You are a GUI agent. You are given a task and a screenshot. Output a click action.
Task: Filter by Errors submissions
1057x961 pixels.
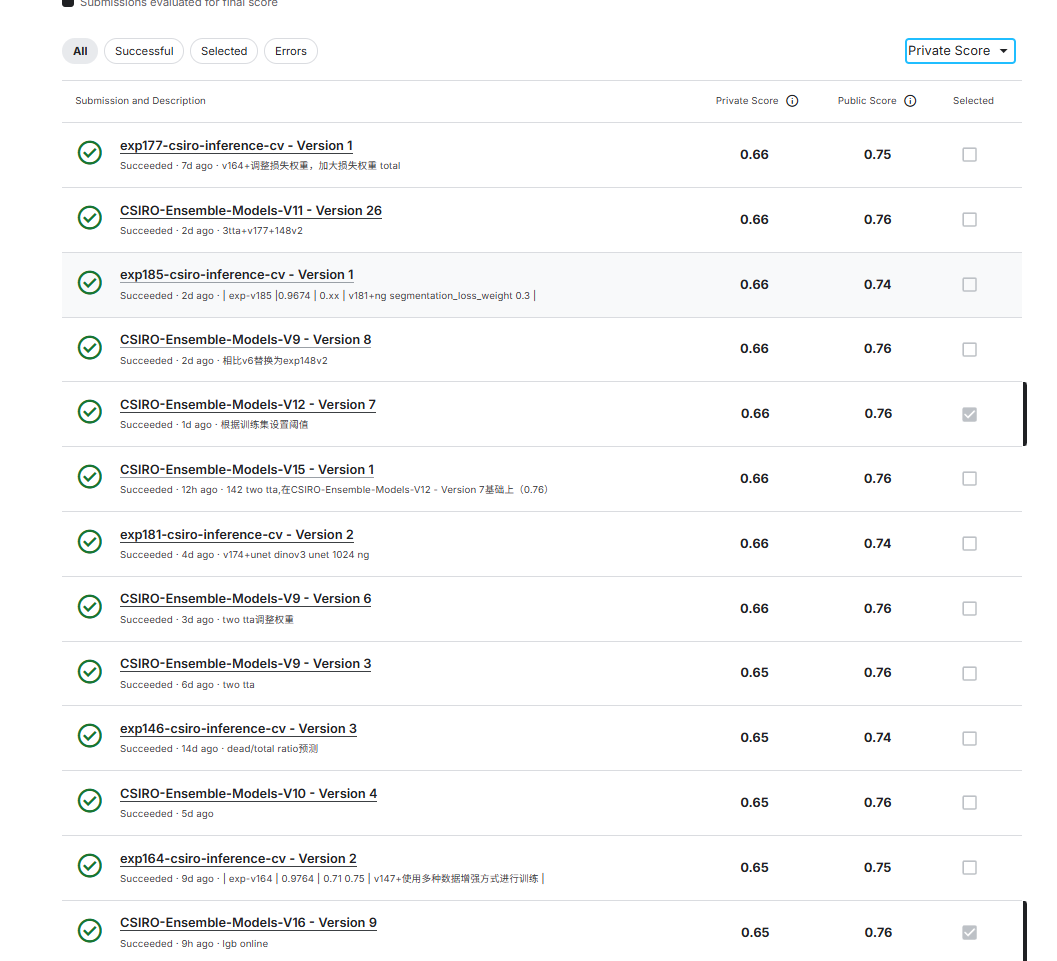(291, 51)
